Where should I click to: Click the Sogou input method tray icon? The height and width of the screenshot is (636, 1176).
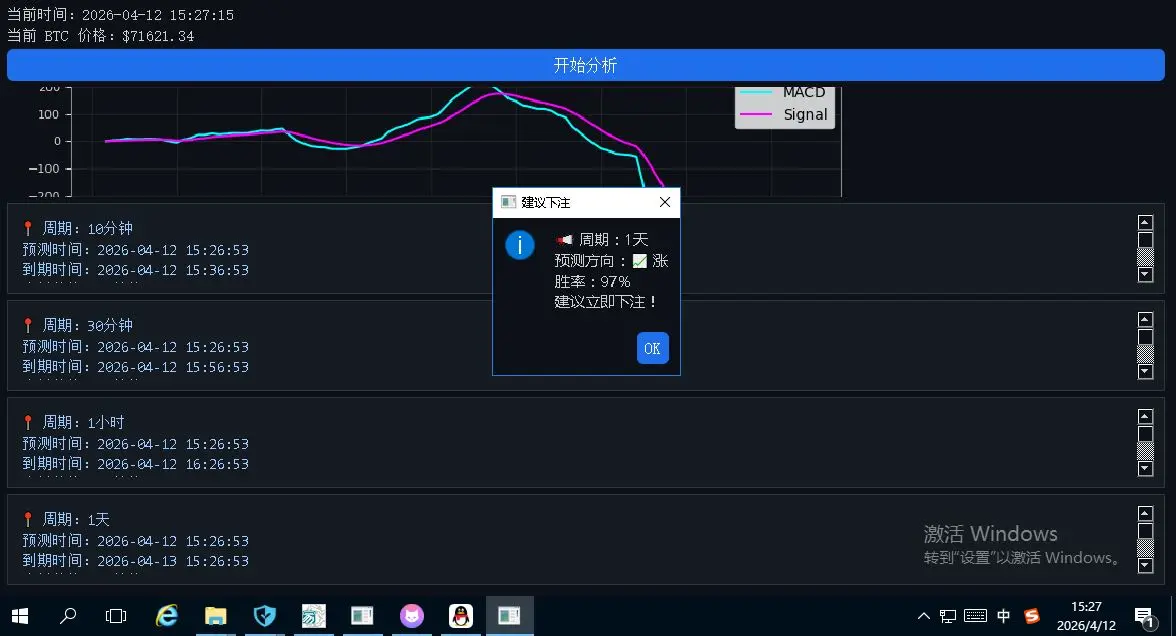(x=1032, y=616)
